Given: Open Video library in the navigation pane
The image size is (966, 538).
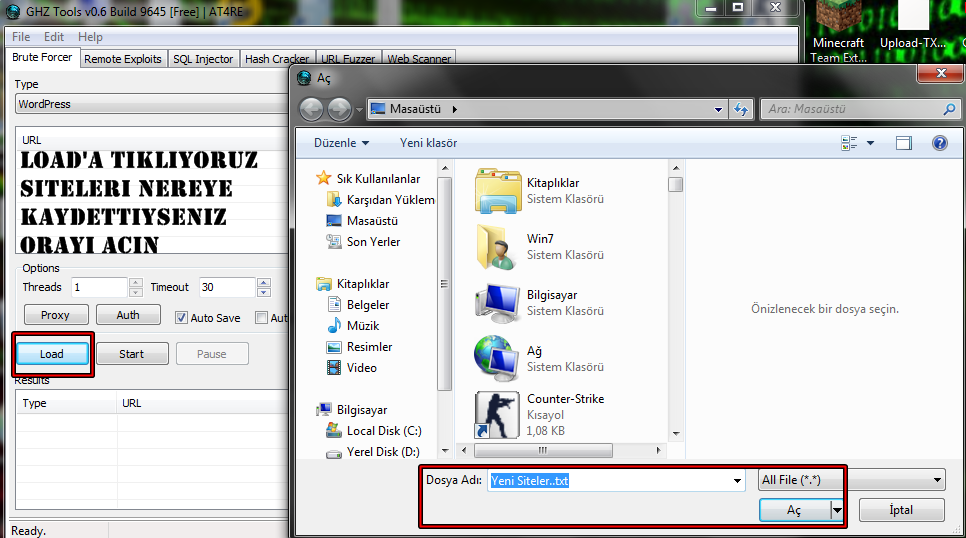Looking at the screenshot, I should [x=362, y=368].
